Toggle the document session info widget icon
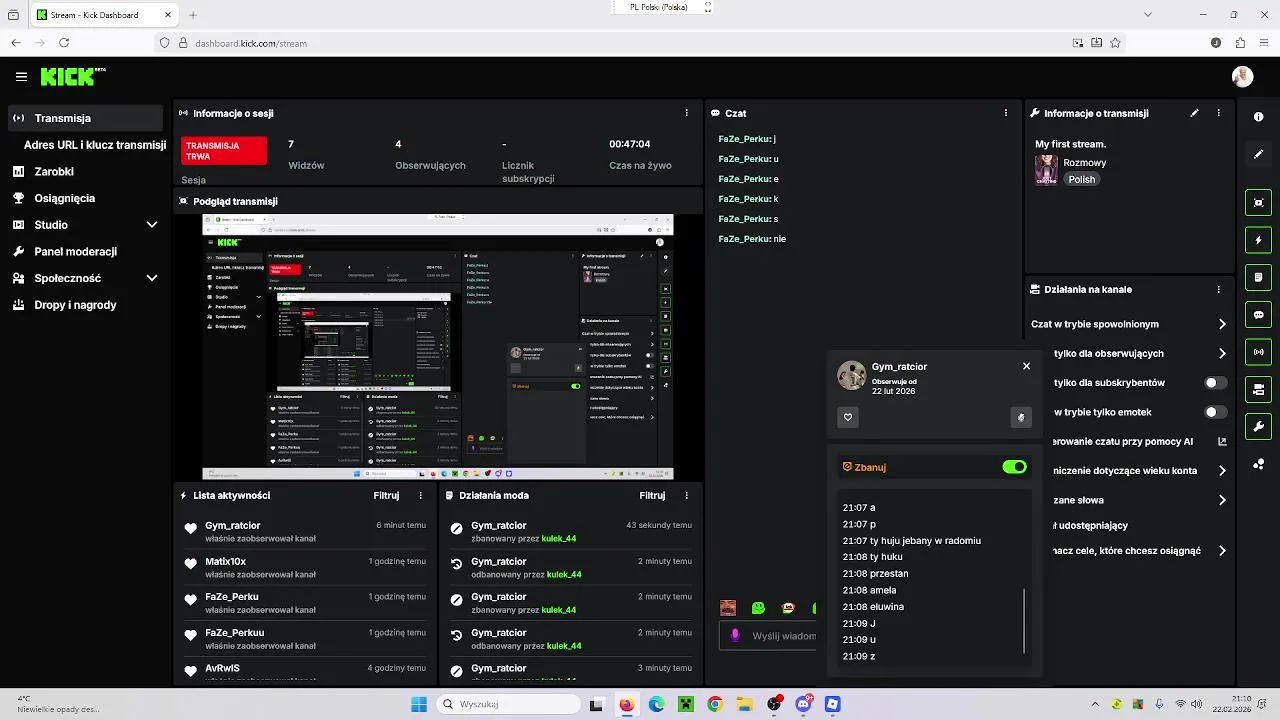This screenshot has width=1280, height=720. (1258, 277)
